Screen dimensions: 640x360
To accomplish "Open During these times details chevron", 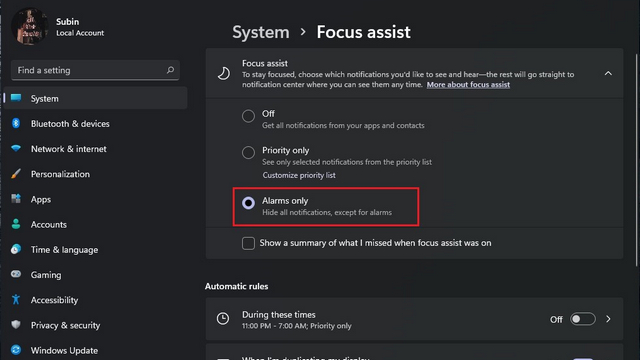I will (x=608, y=319).
